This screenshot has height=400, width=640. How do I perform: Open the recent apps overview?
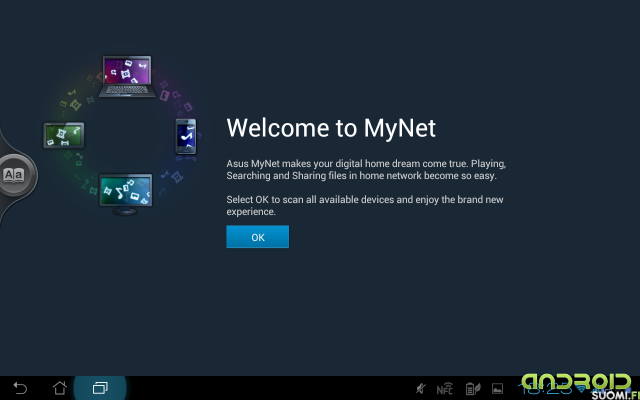point(100,388)
